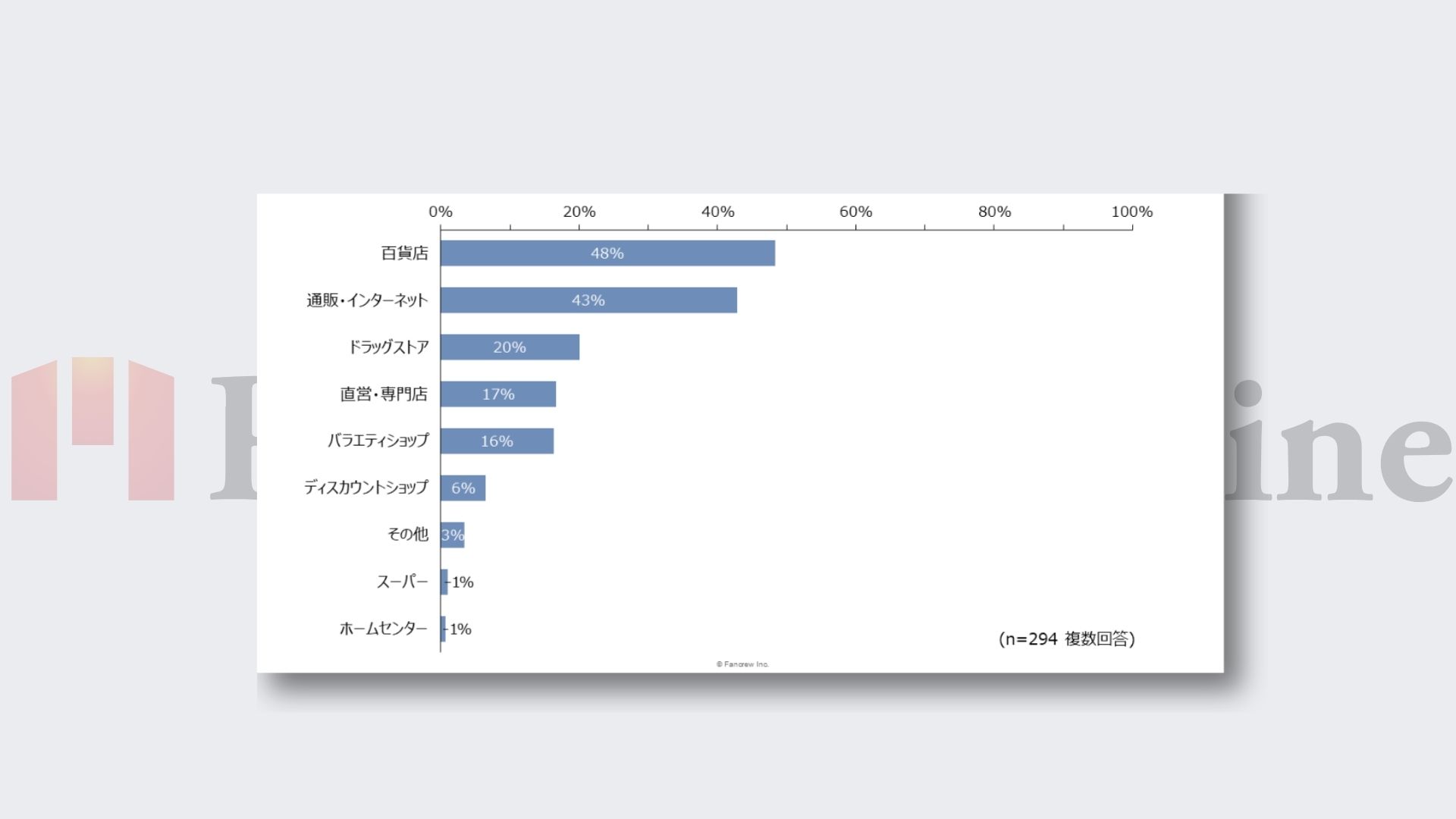This screenshot has height=819, width=1456.
Task: Click the ドラッグストア category label
Action: point(388,347)
